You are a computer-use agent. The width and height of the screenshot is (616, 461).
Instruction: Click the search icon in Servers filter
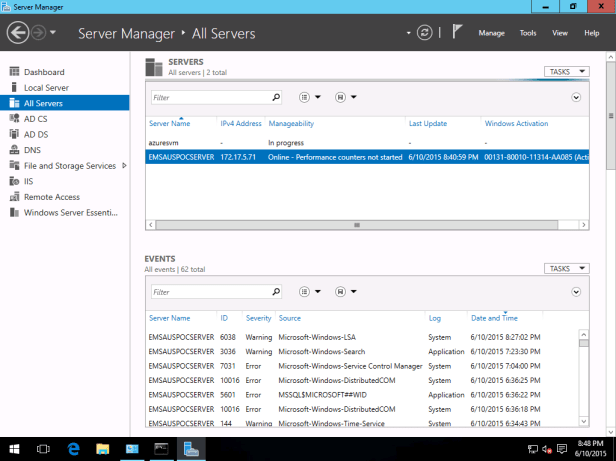276,98
